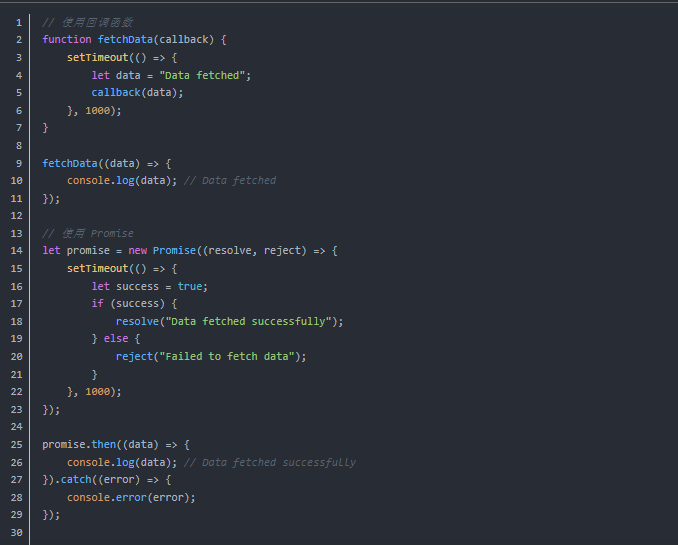Click the value true on line 16

(190, 286)
